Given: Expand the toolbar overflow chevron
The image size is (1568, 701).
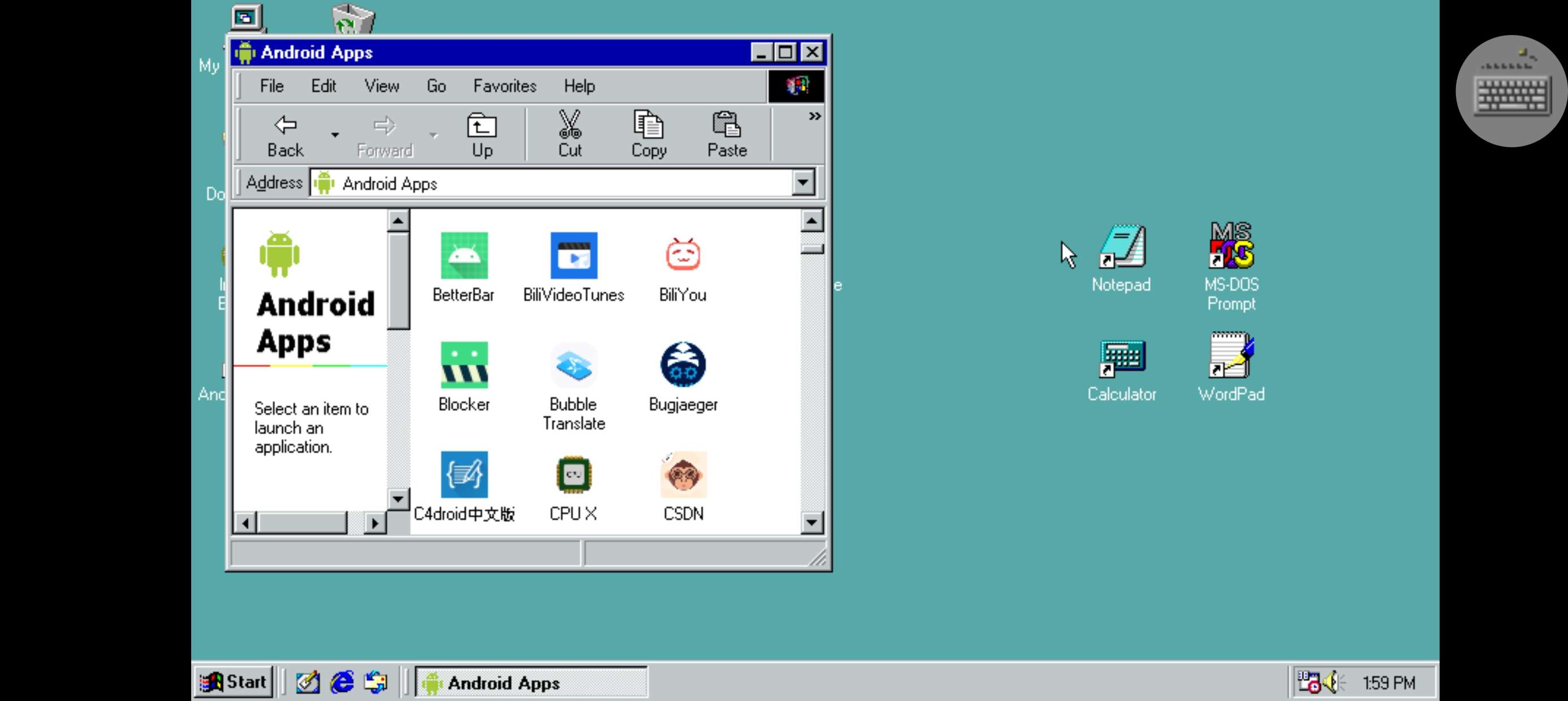Looking at the screenshot, I should tap(815, 116).
